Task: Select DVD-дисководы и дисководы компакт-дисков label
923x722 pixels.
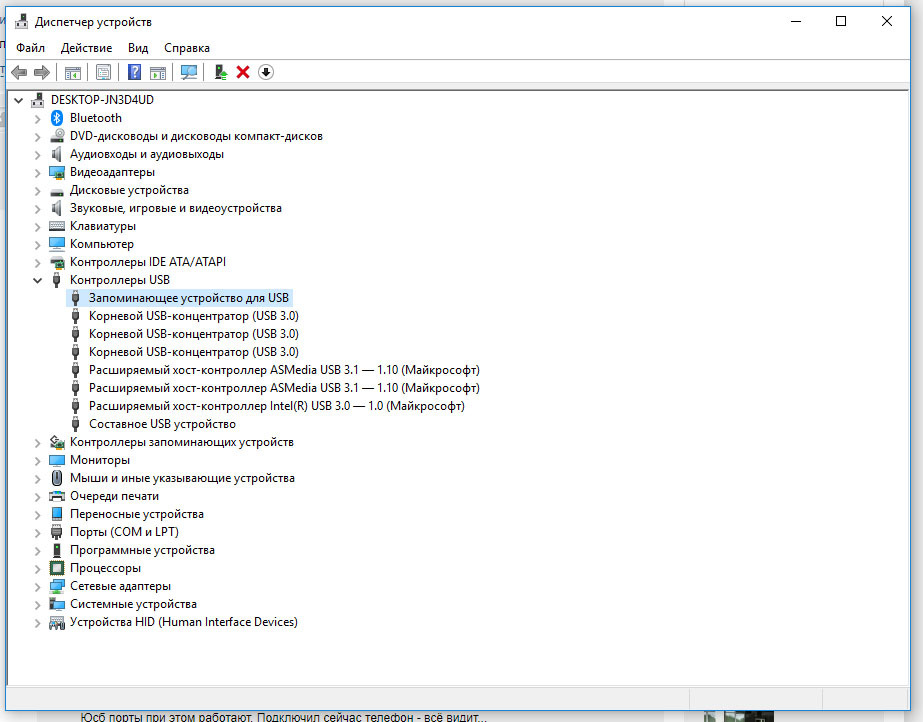Action: point(196,136)
